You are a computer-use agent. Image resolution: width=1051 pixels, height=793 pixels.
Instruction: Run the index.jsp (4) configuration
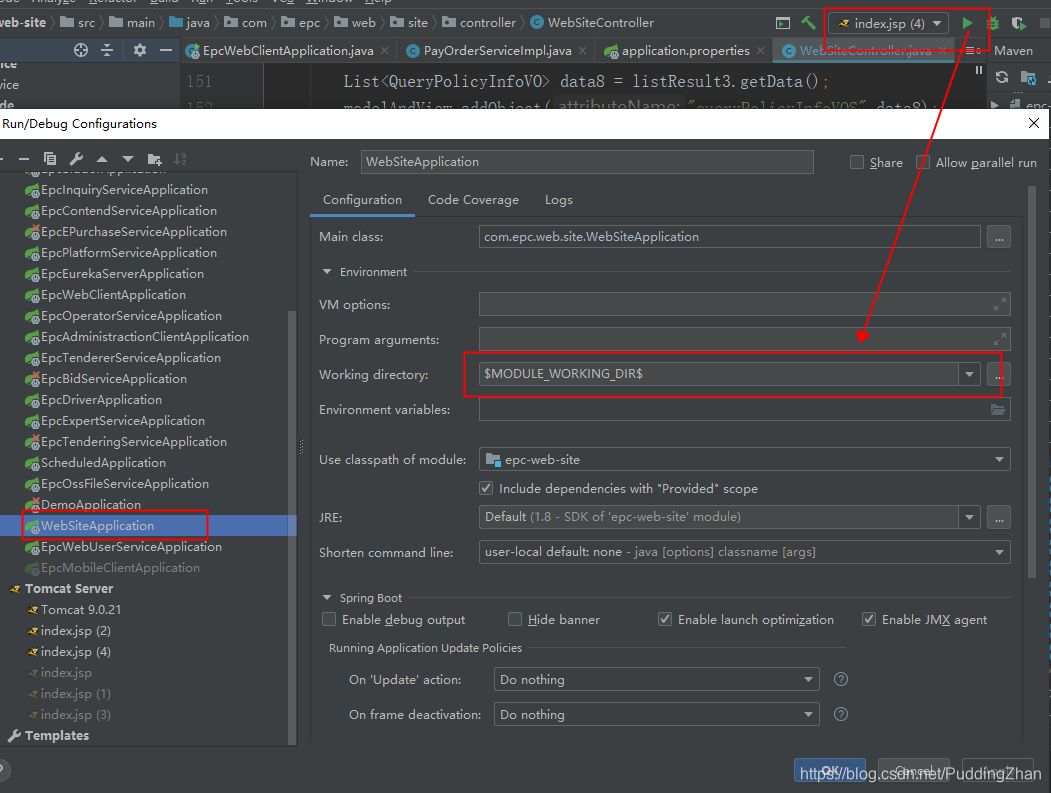coord(967,23)
